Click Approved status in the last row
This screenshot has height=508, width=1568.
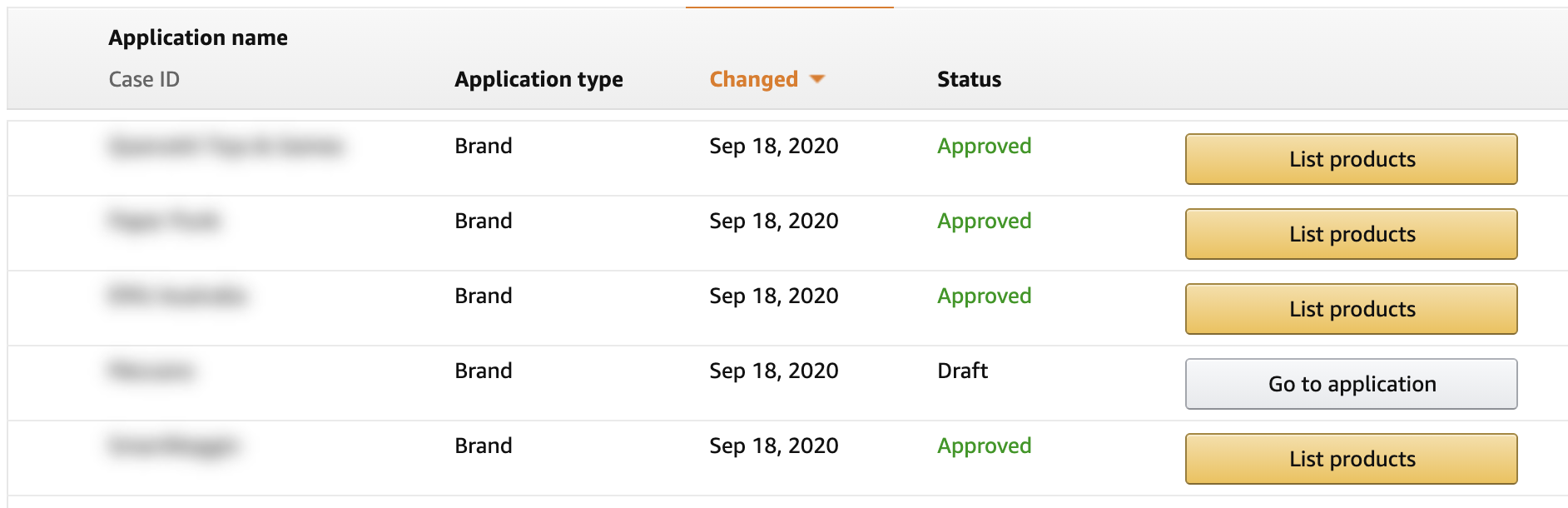984,446
